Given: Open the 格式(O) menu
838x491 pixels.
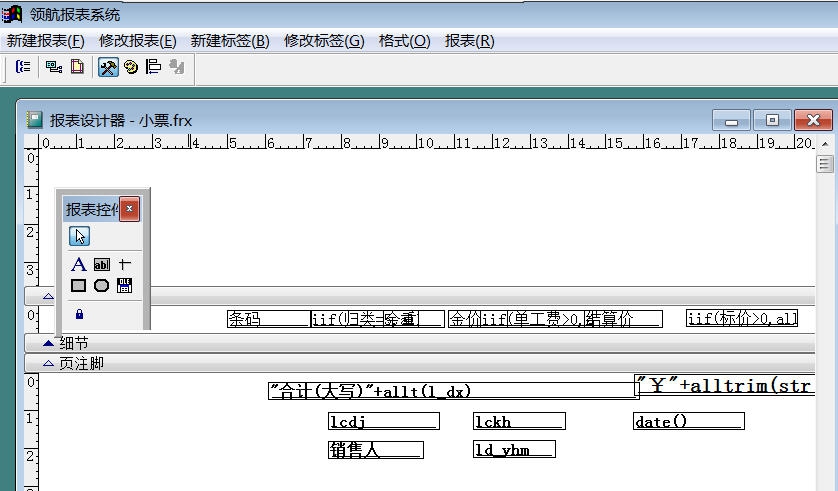Looking at the screenshot, I should (405, 41).
